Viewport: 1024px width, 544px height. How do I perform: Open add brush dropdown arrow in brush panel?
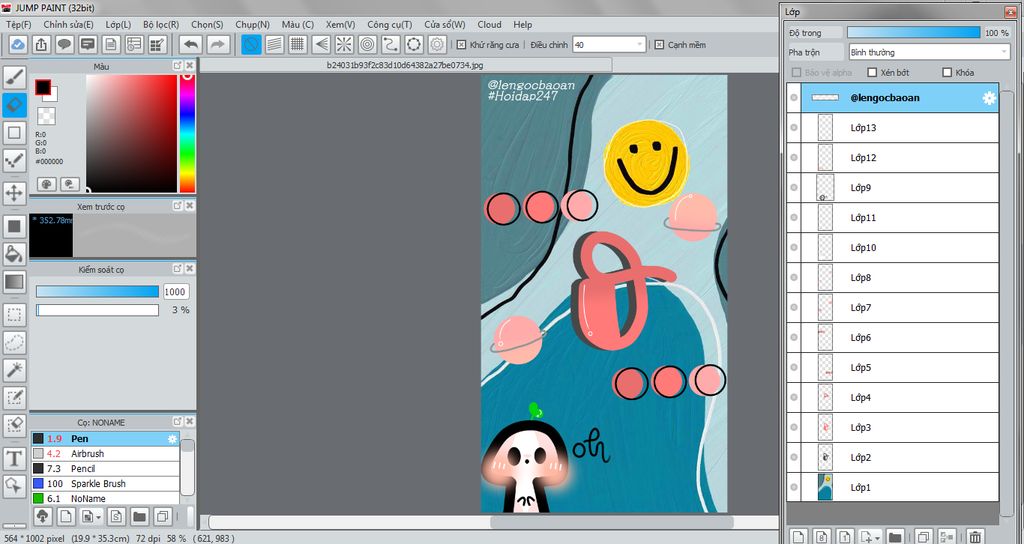pos(99,517)
